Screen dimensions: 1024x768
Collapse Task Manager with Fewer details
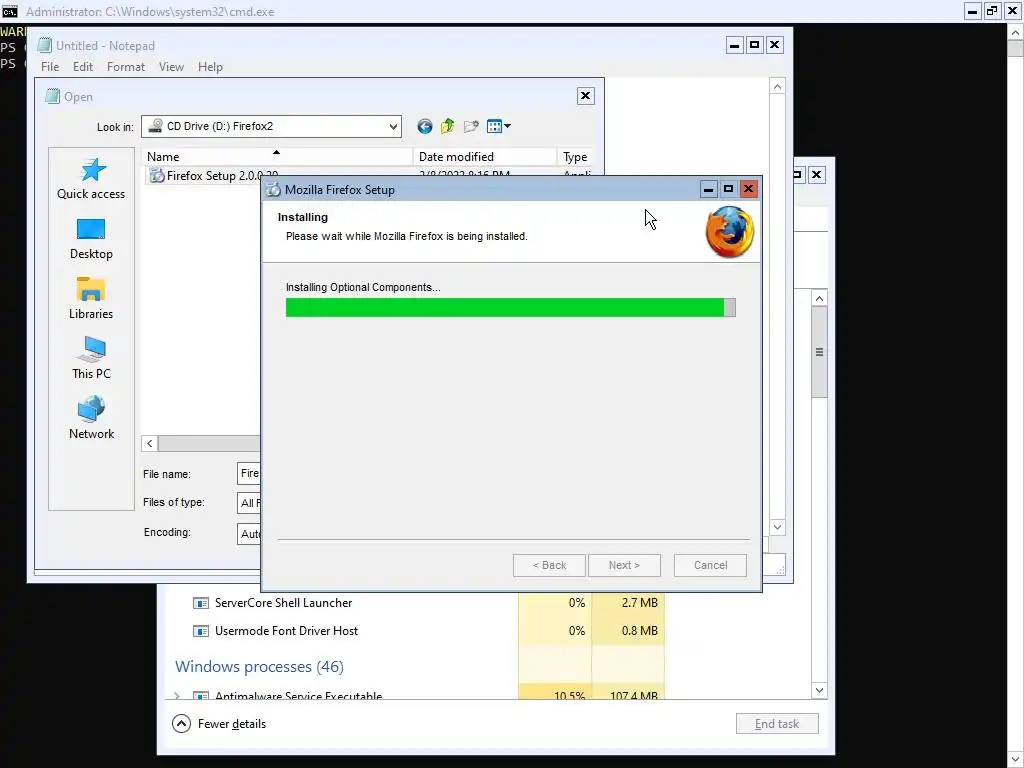[x=219, y=724]
